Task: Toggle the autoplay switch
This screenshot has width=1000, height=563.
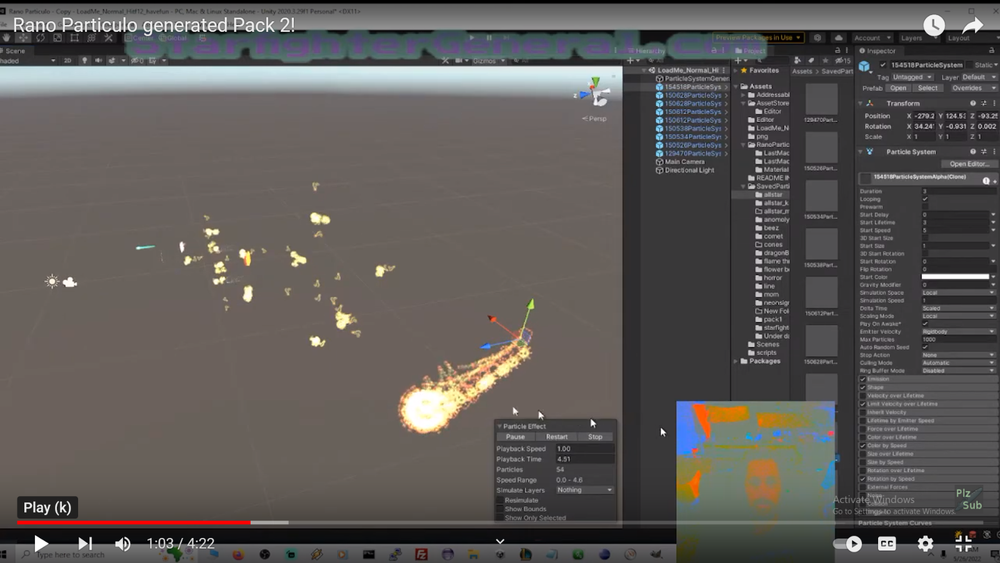Action: click(x=848, y=543)
